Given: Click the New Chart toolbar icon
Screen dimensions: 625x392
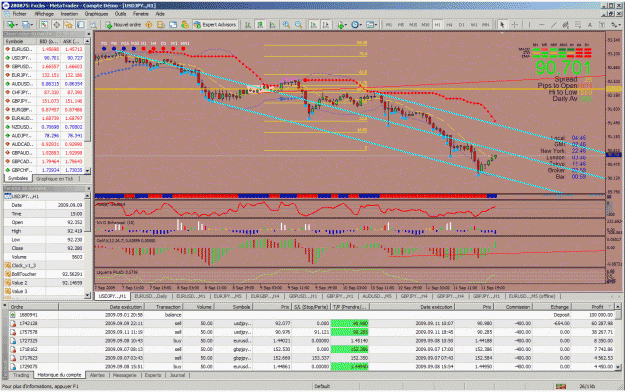Looking at the screenshot, I should tap(10, 25).
